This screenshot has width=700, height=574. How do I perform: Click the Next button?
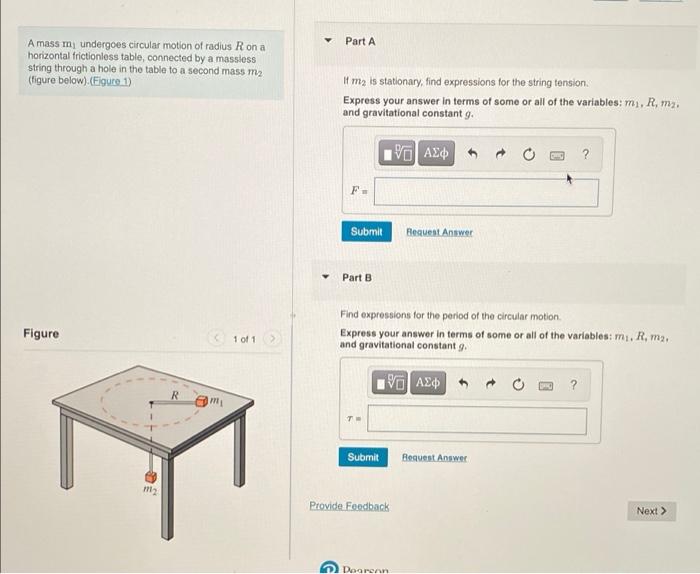coord(651,511)
